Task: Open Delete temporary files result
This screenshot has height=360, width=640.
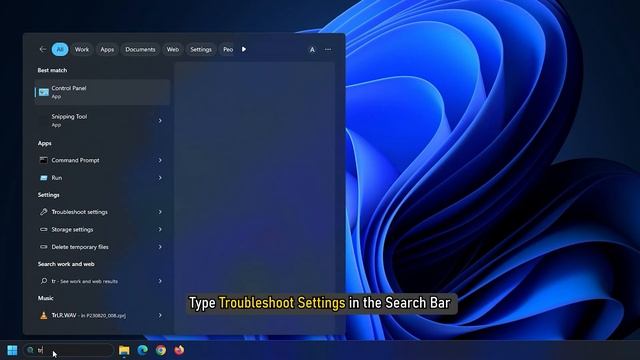Action: (x=102, y=247)
